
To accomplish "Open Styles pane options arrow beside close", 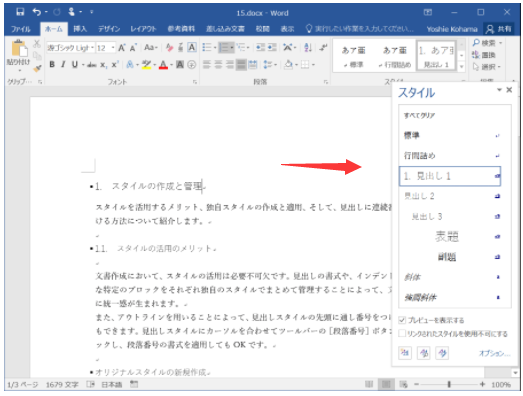I will coord(499,90).
